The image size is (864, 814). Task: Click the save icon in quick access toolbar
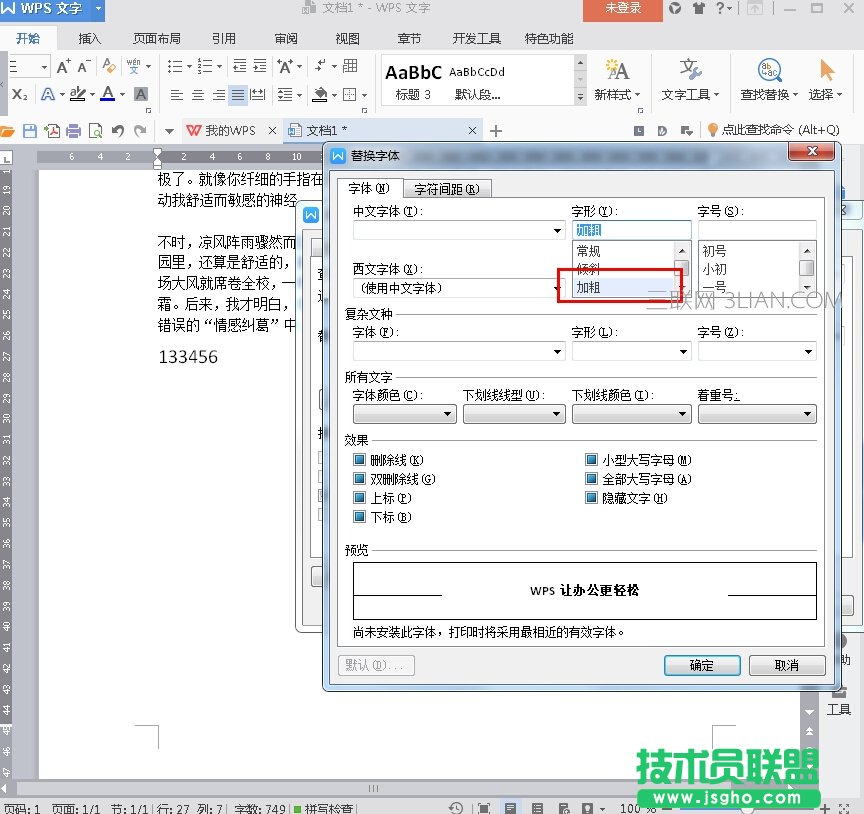pos(30,131)
